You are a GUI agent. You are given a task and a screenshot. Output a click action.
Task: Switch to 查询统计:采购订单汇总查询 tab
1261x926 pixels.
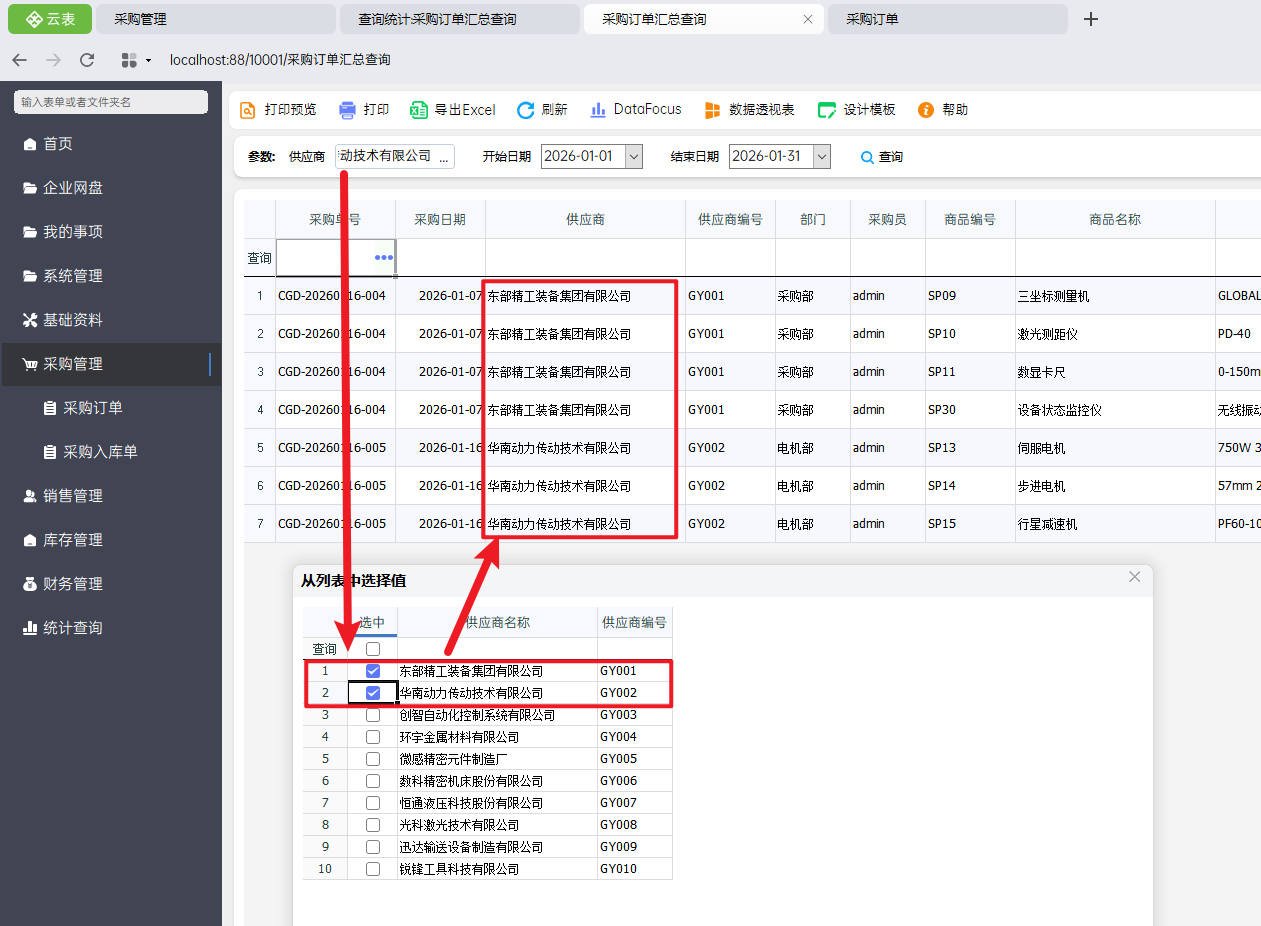coord(459,19)
